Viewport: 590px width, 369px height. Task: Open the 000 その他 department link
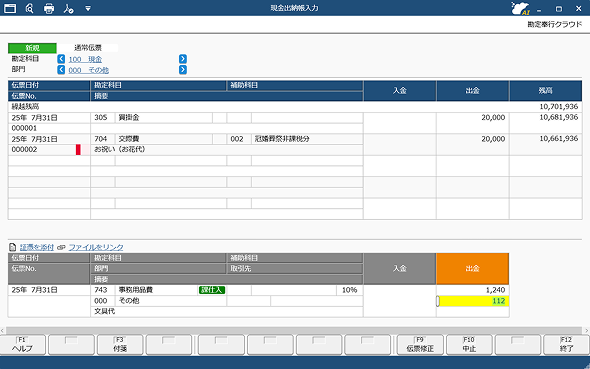click(89, 70)
